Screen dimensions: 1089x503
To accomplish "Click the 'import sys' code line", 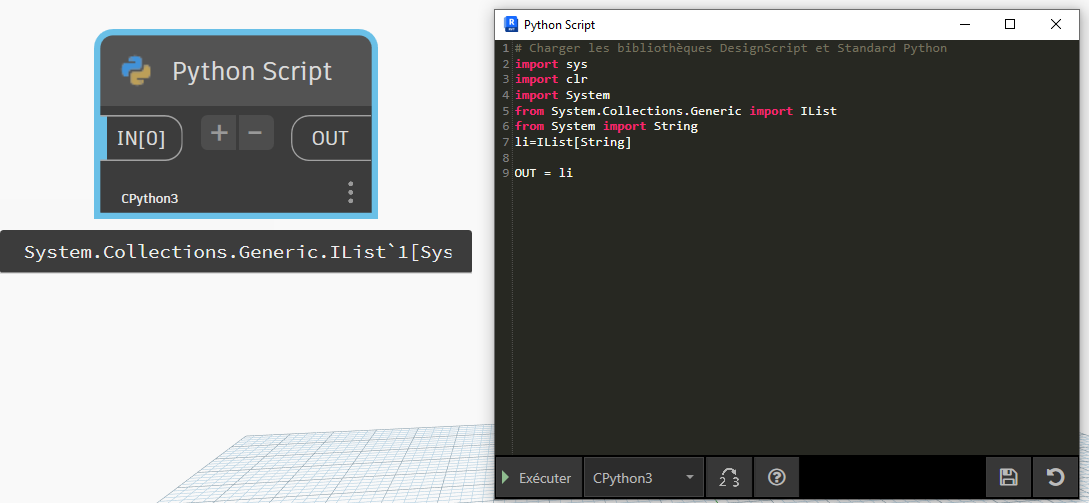I will point(551,64).
